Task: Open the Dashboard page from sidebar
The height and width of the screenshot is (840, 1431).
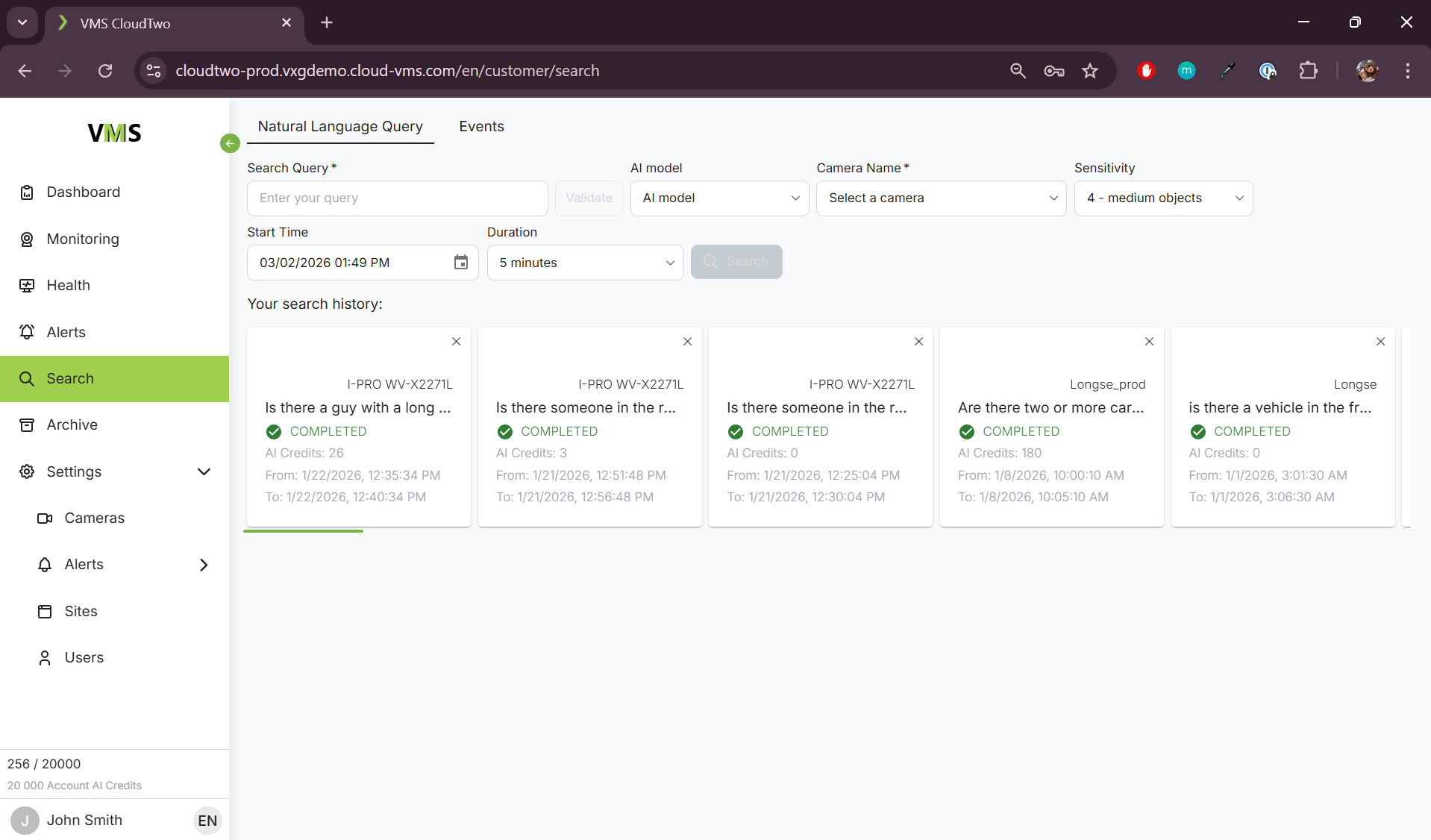Action: [83, 192]
